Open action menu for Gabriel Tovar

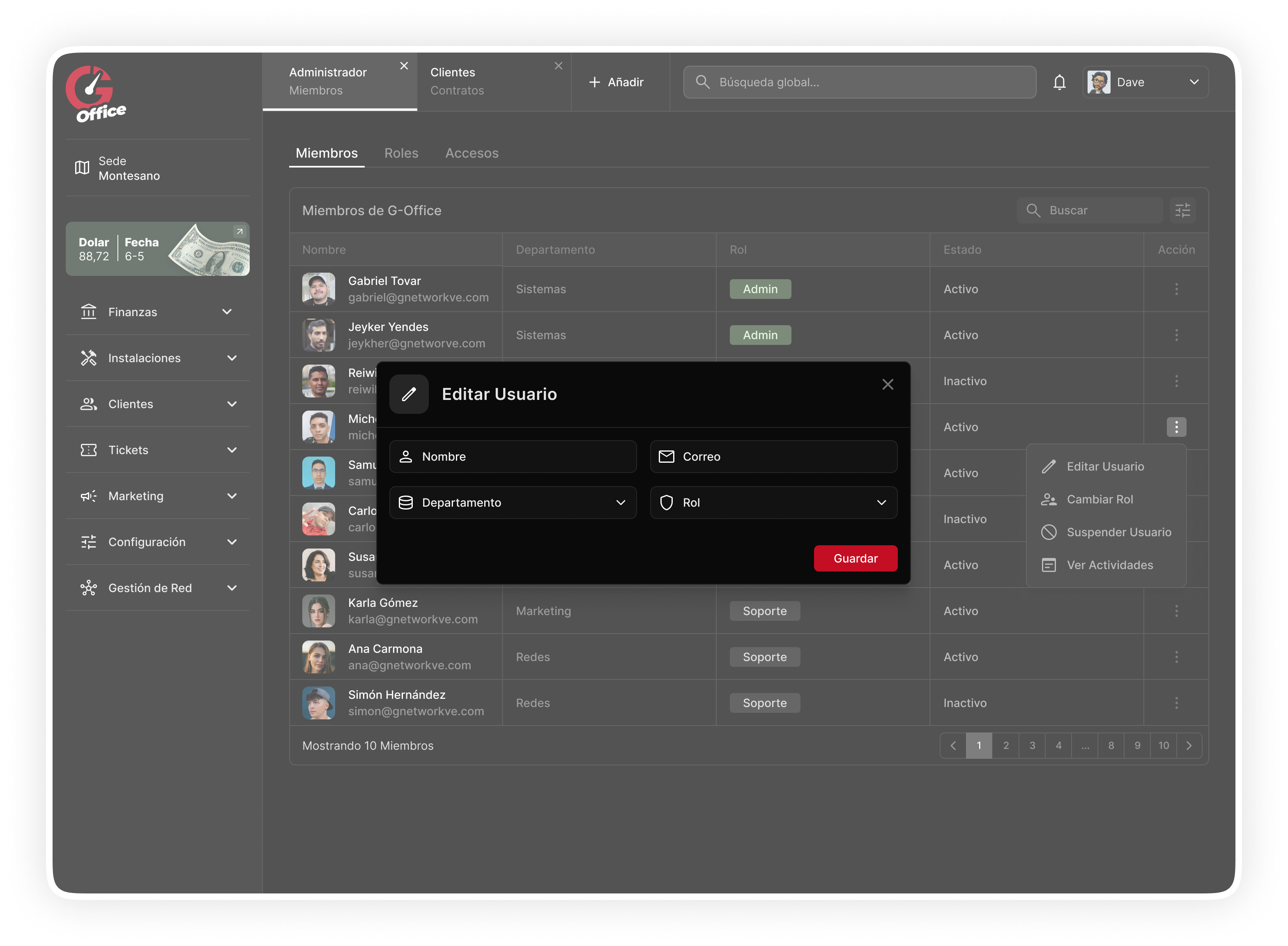[x=1176, y=289]
